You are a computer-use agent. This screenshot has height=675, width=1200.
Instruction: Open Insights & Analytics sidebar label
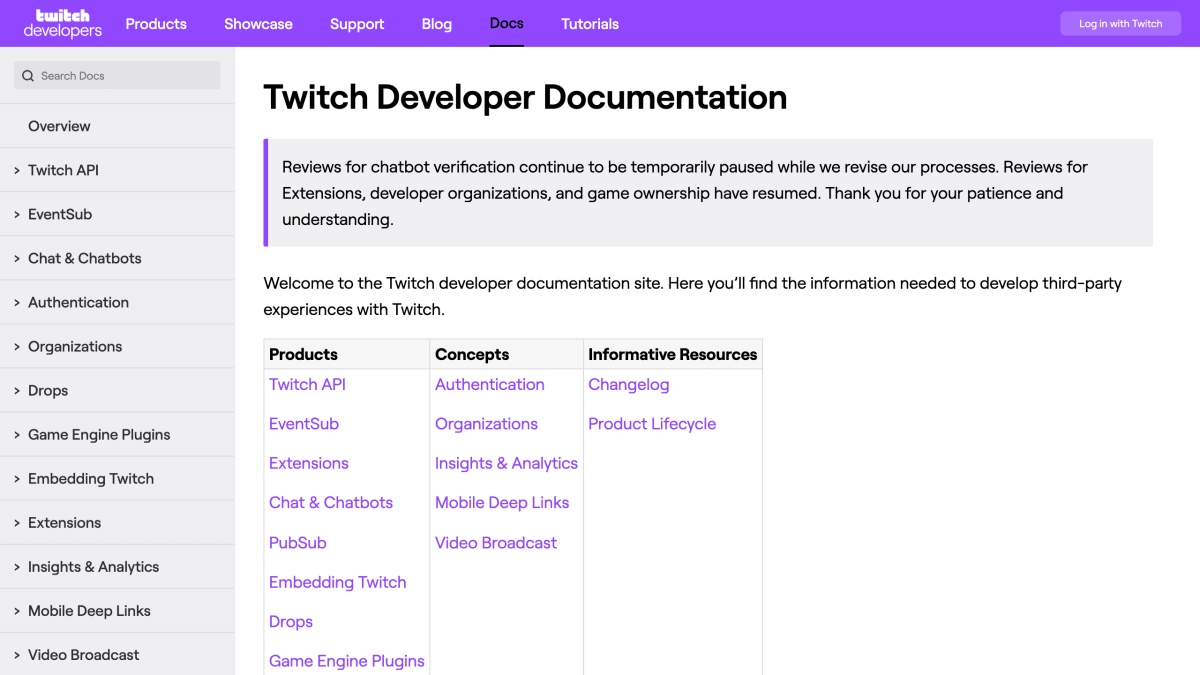93,566
